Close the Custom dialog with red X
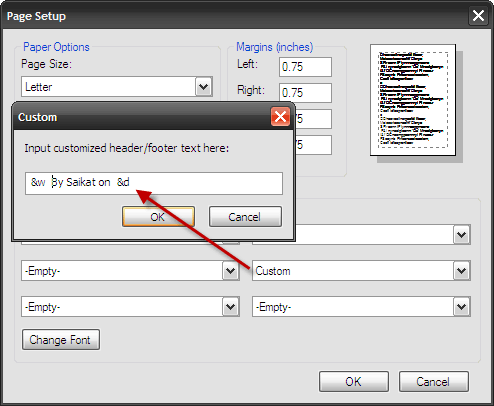Image resolution: width=494 pixels, height=406 pixels. [x=280, y=117]
